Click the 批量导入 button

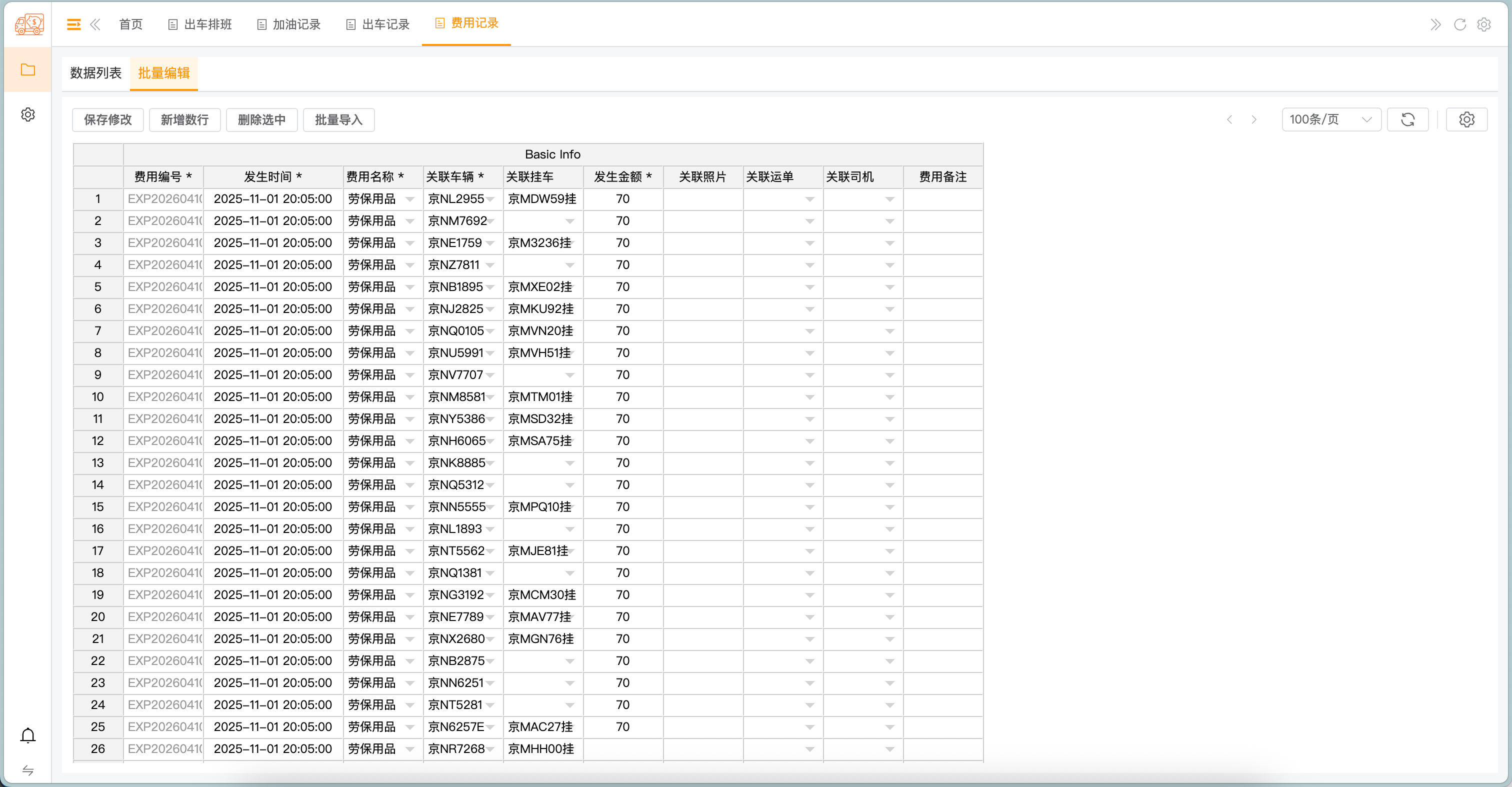(338, 119)
